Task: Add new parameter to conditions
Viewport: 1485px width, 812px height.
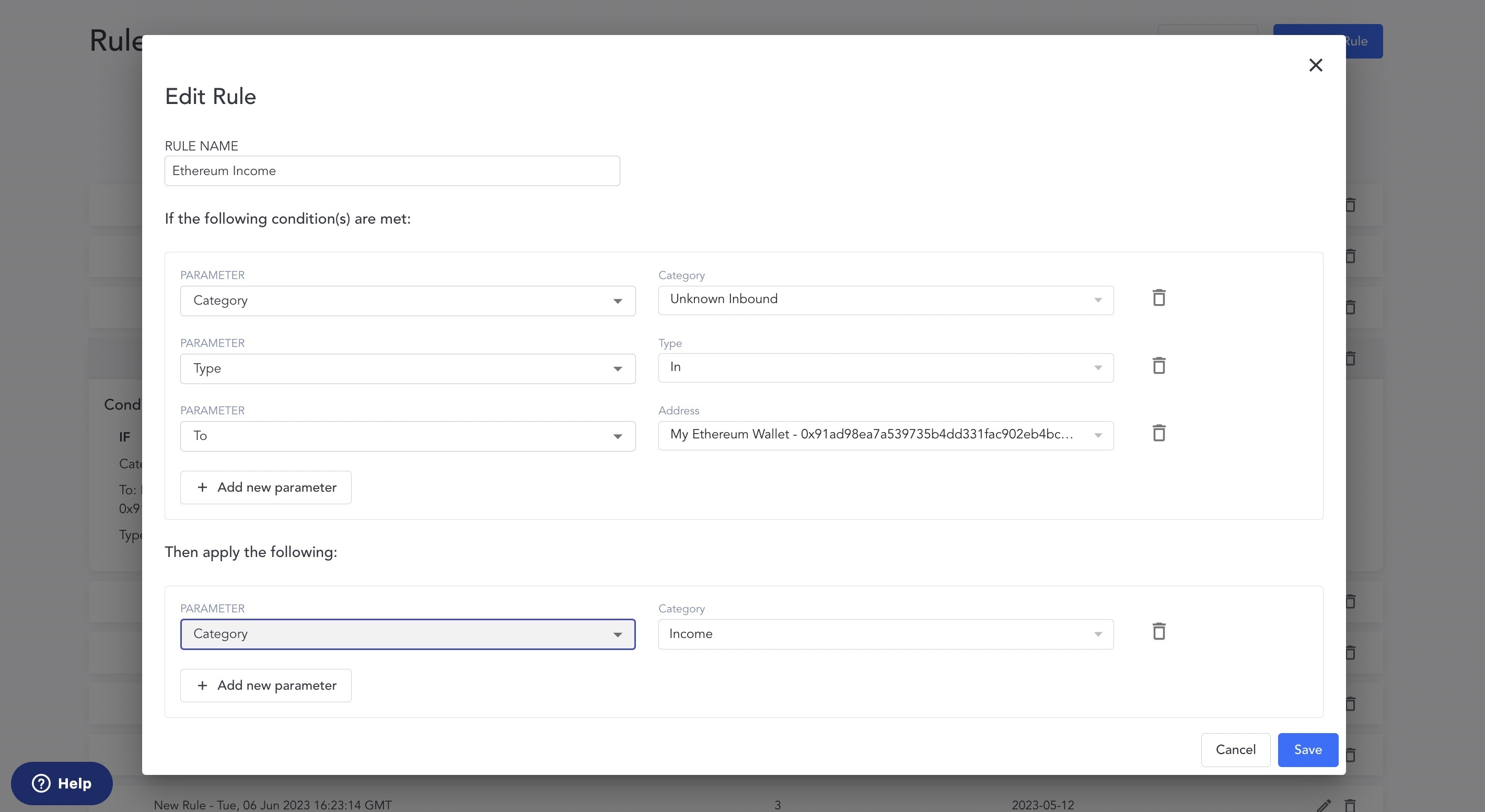Action: 266,488
